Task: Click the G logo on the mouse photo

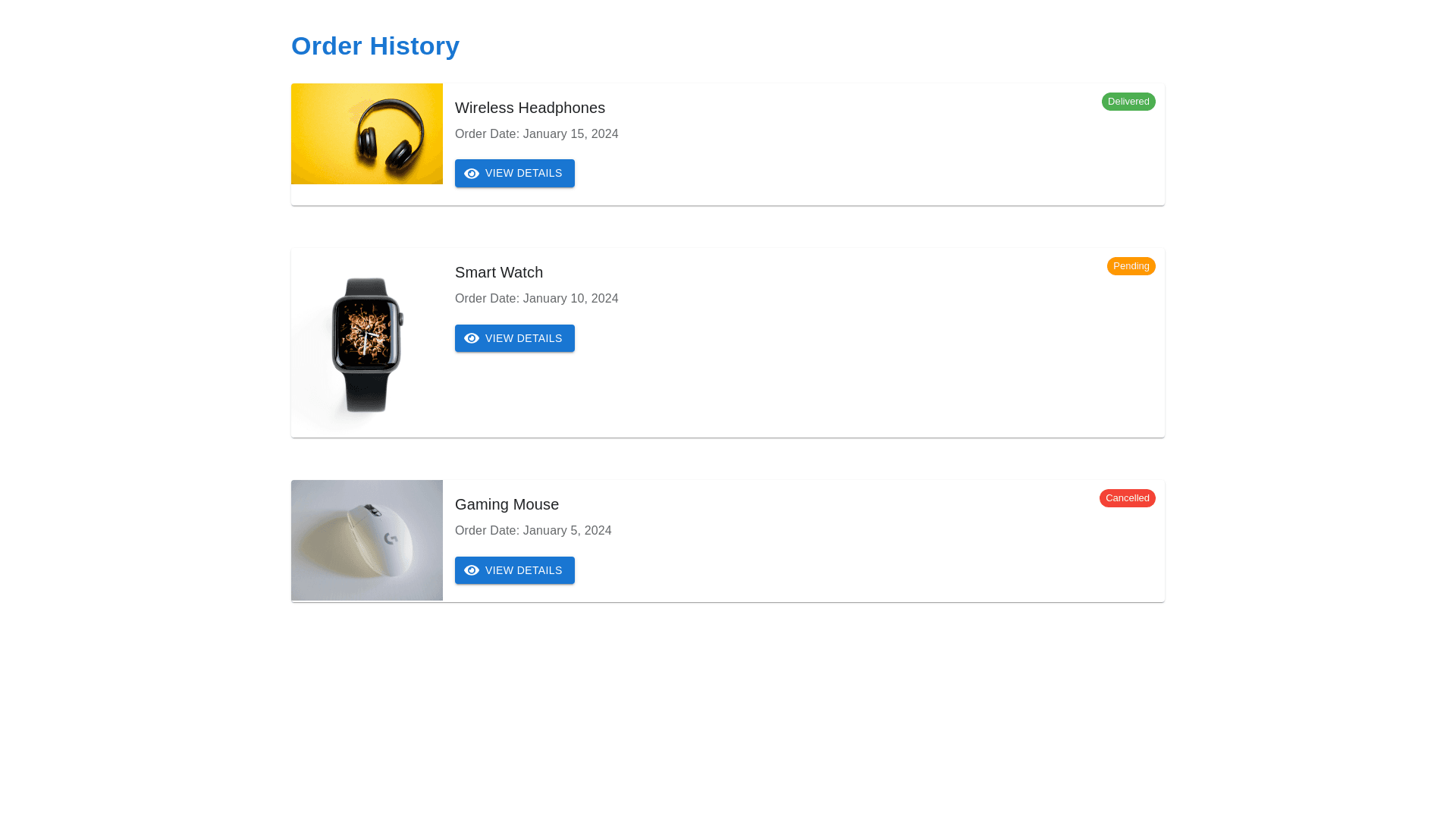Action: (391, 538)
